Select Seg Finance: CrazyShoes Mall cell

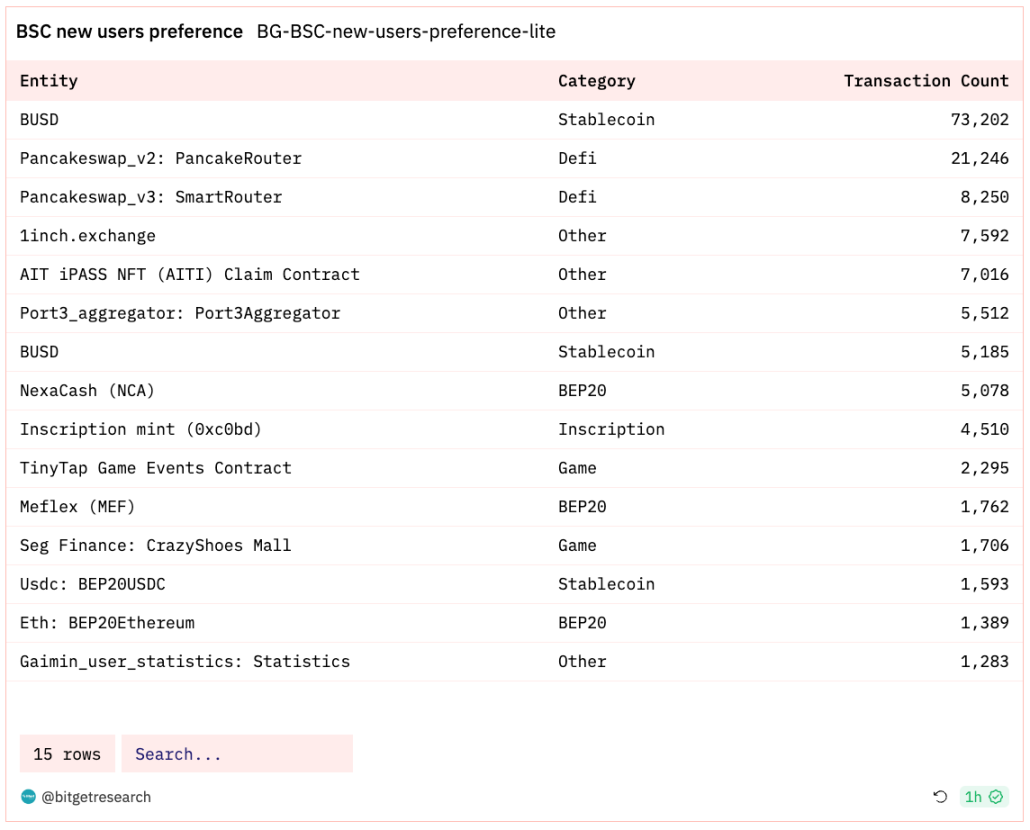[156, 546]
